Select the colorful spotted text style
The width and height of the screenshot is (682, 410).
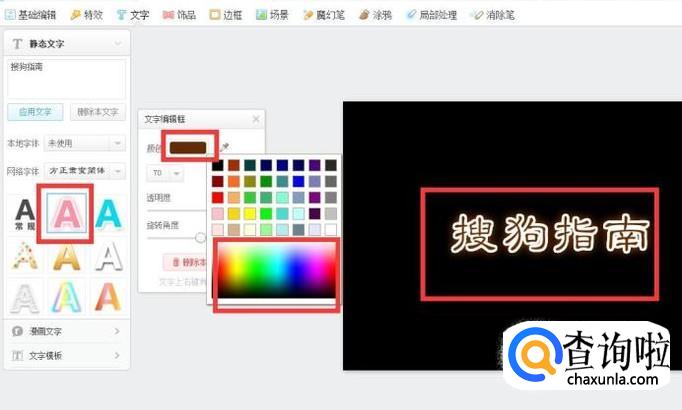click(25, 256)
